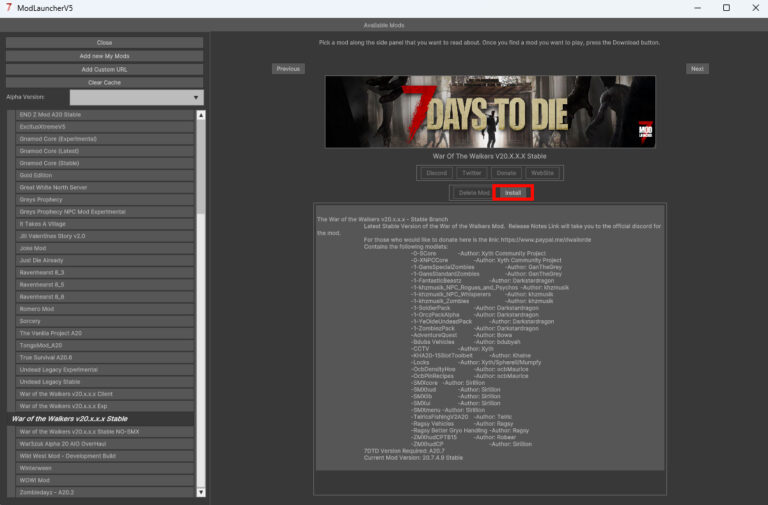Select ExcitusXtremeV5 mod
Viewport: 768px width, 505px height.
pos(105,127)
